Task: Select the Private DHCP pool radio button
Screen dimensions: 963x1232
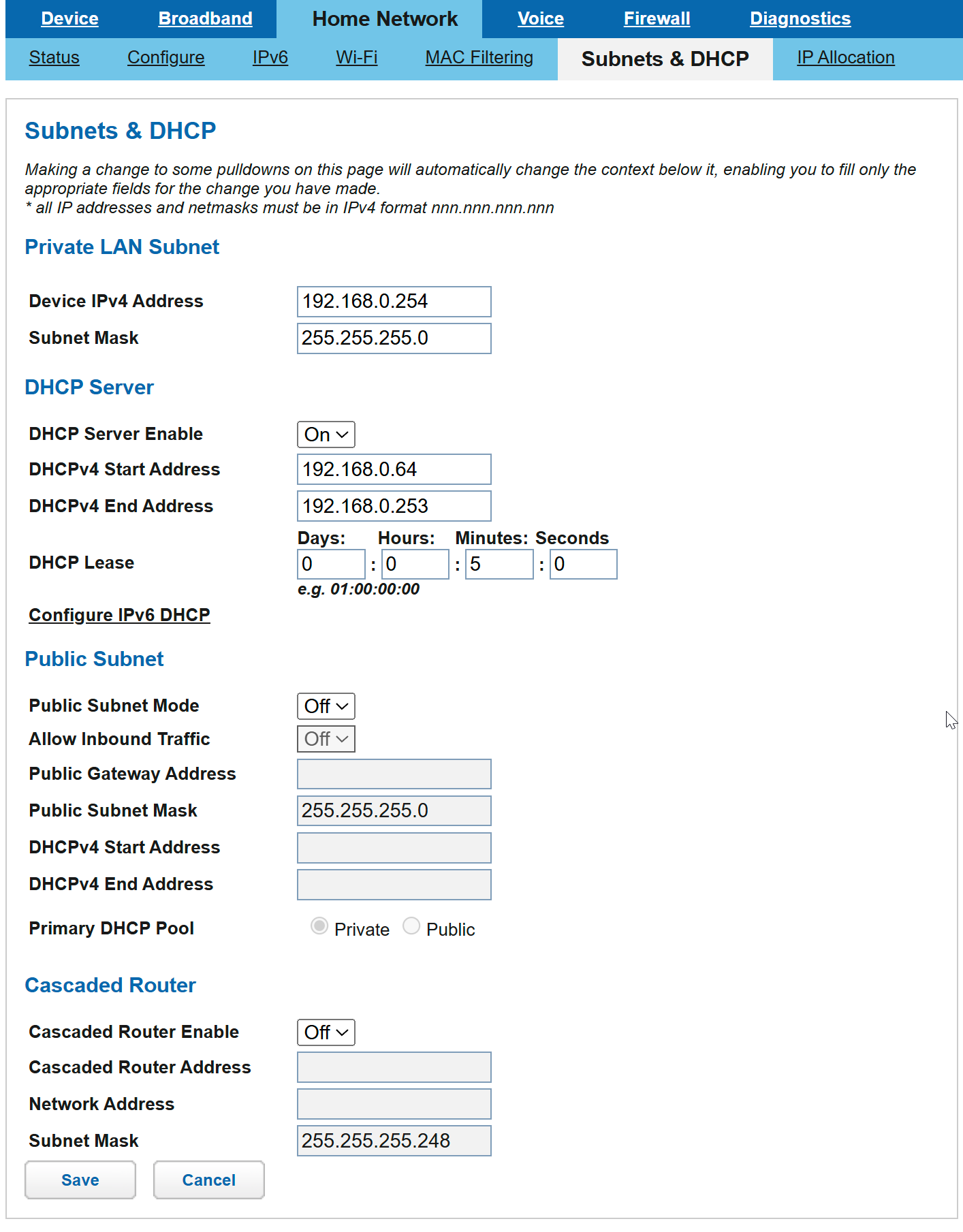Action: [319, 926]
